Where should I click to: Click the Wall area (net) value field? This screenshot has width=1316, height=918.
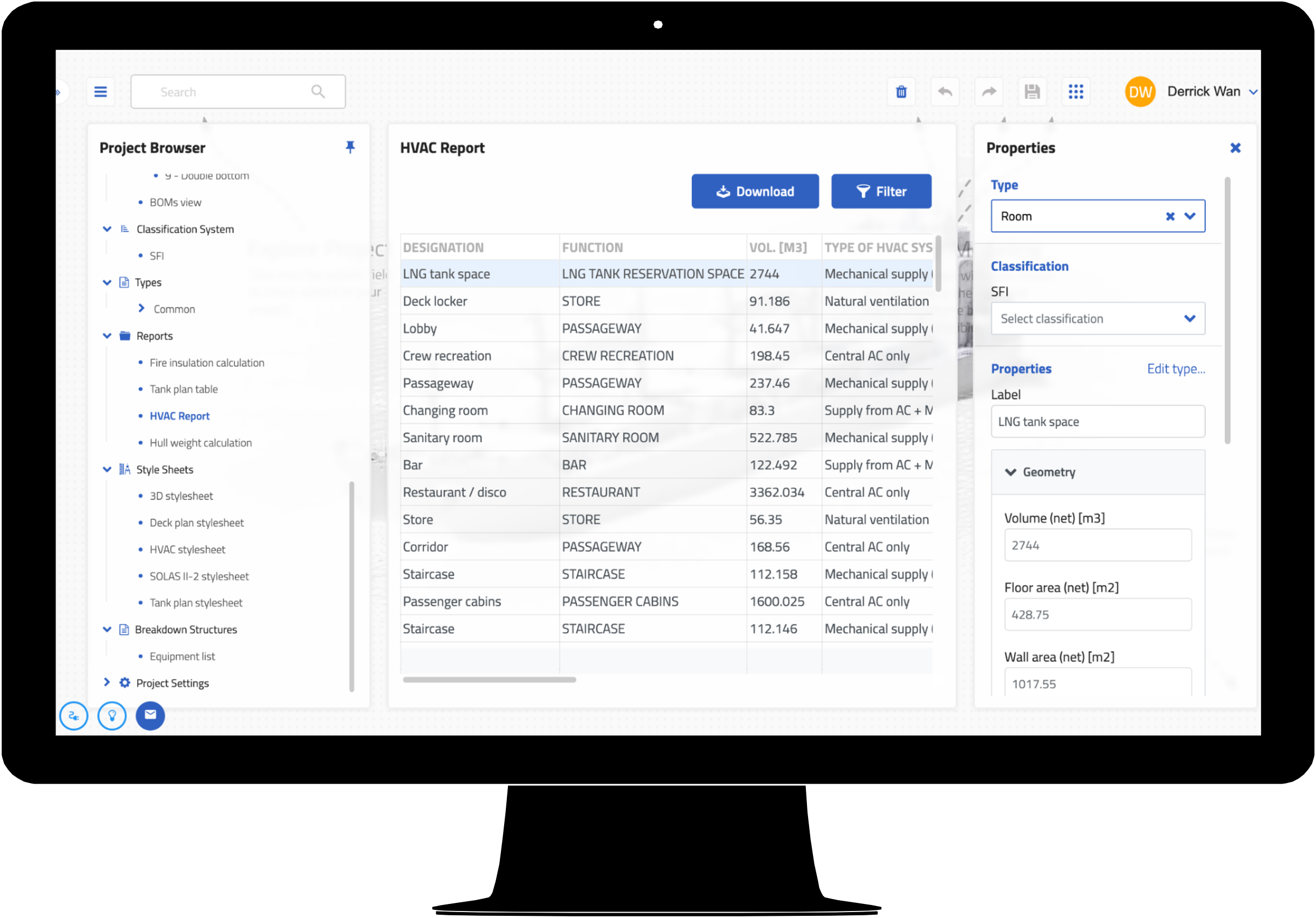click(x=1097, y=682)
